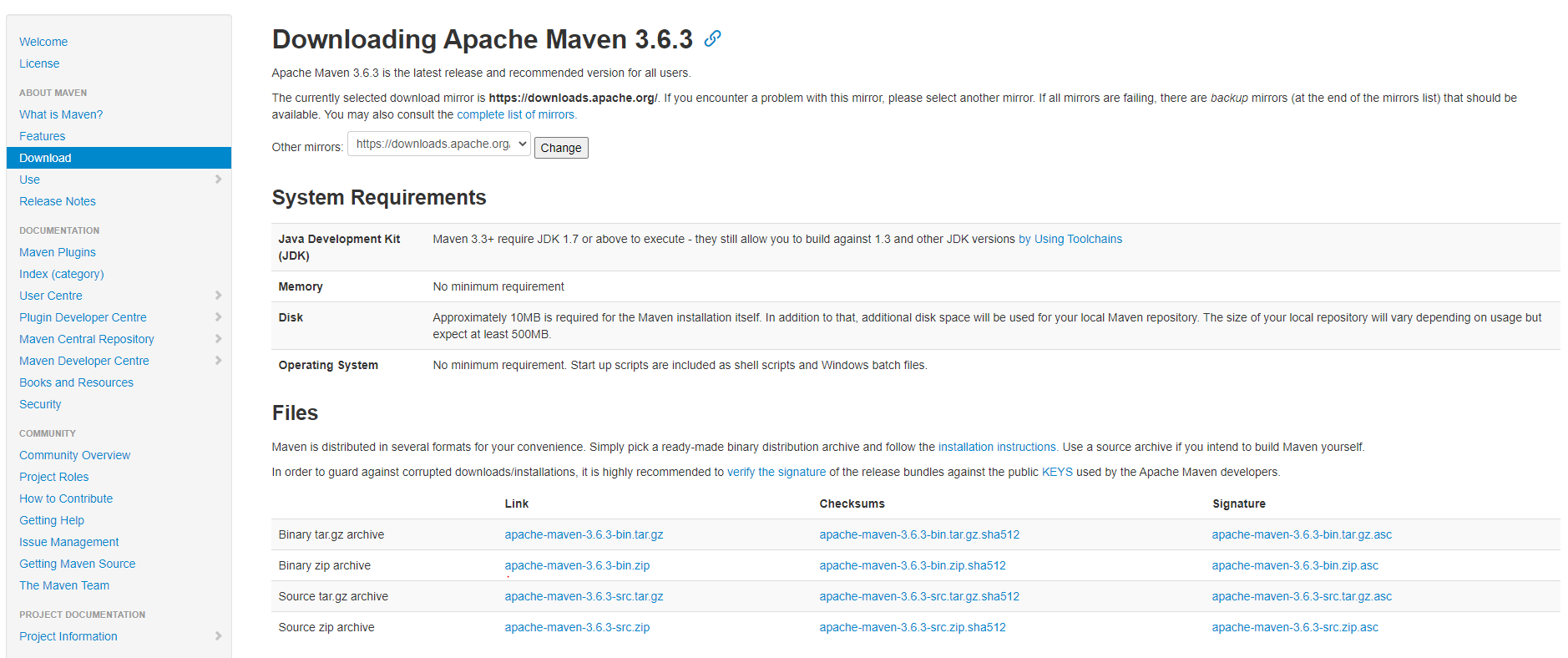1568x658 pixels.
Task: Open the Features sidebar item
Action: point(43,136)
